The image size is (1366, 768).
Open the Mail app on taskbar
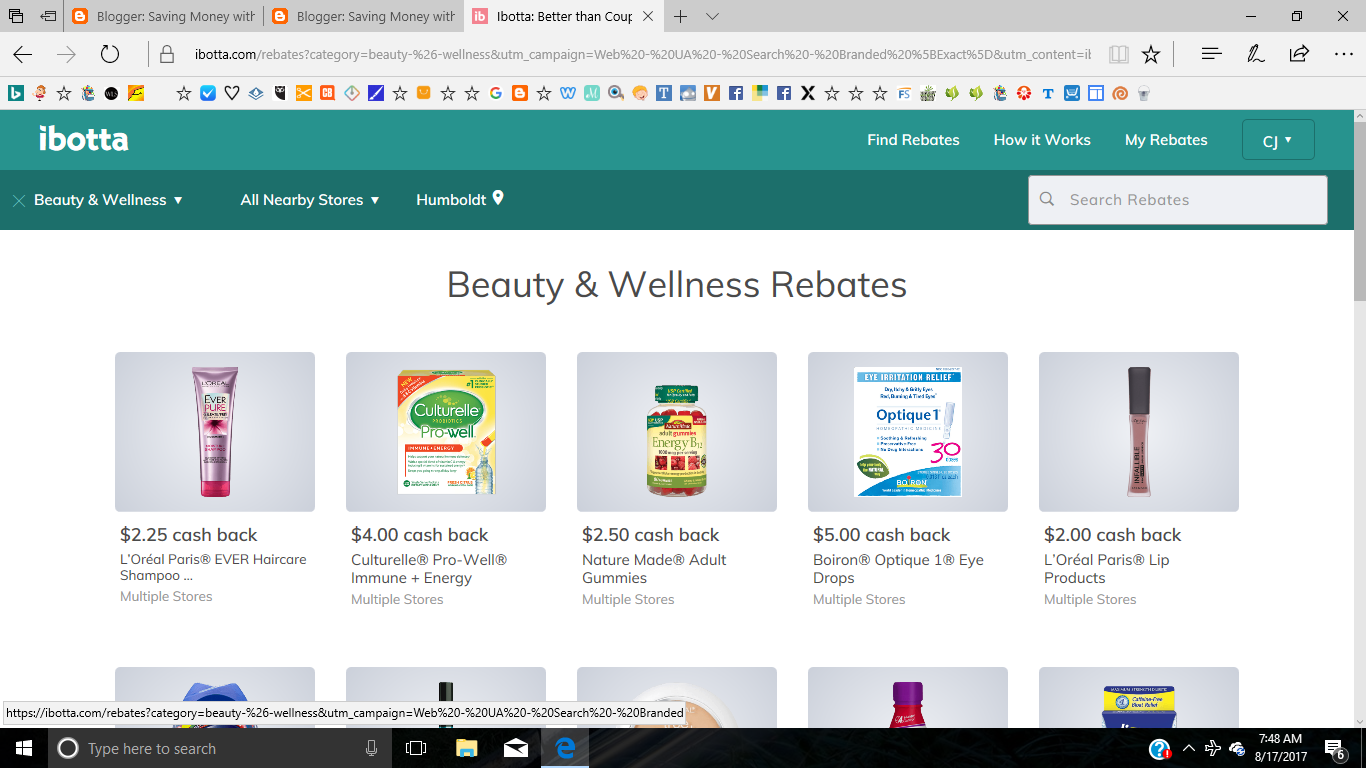coord(516,748)
